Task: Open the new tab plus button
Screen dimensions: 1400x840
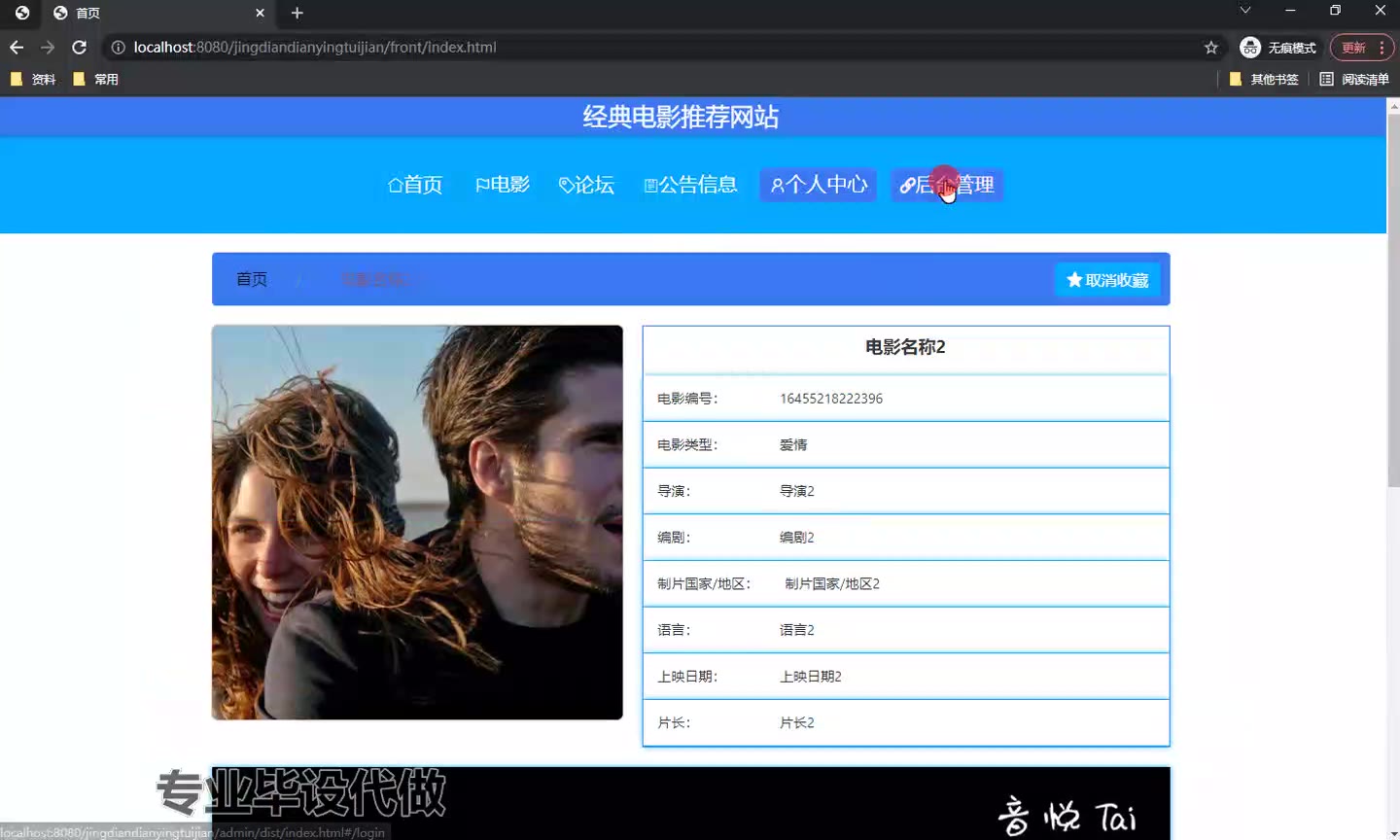Action: click(x=297, y=13)
